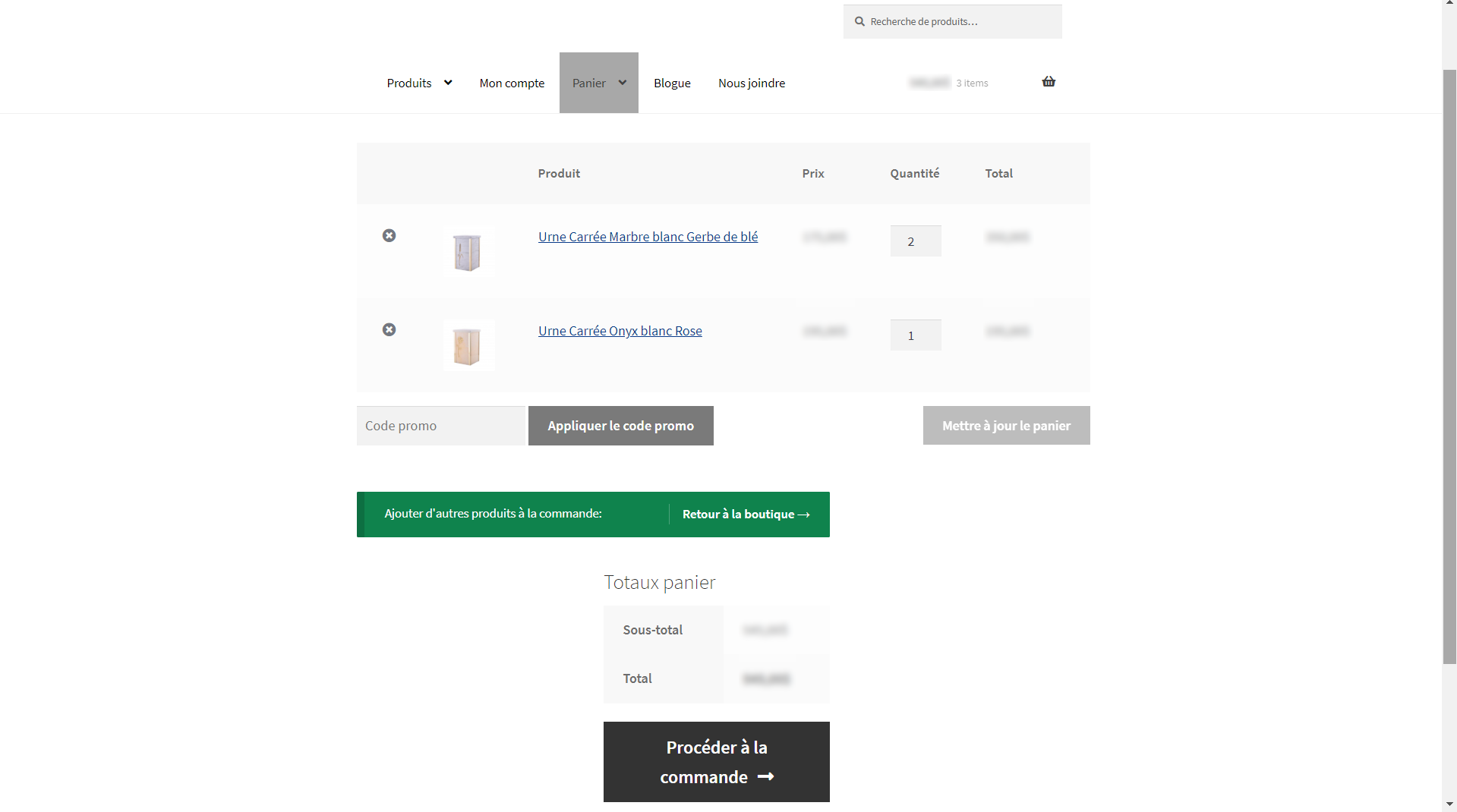
Task: Open the Nous joindre page
Action: (x=752, y=83)
